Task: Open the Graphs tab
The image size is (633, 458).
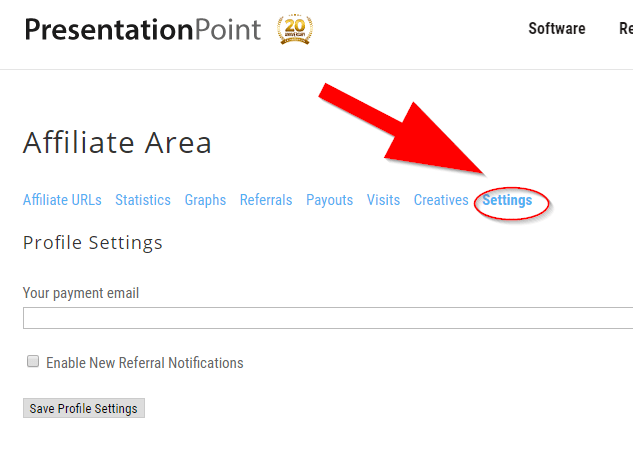Action: [x=205, y=200]
